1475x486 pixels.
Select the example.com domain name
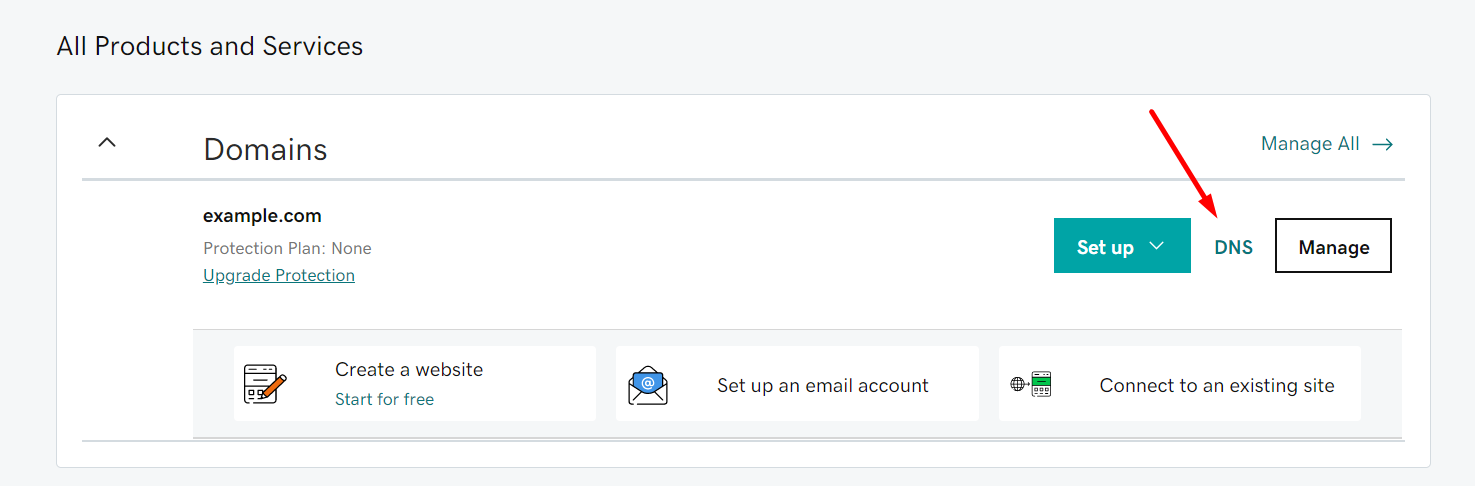point(262,216)
